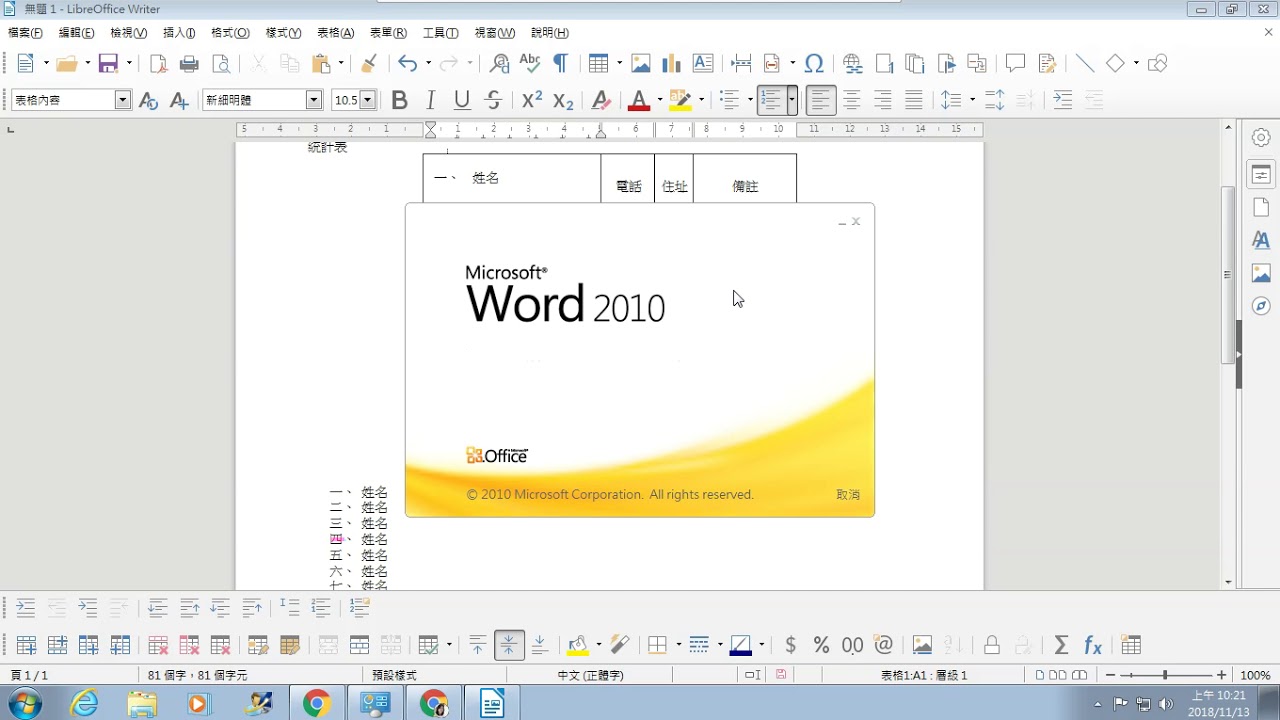Toggle Underline formatting
The width and height of the screenshot is (1280, 720).
[x=461, y=100]
